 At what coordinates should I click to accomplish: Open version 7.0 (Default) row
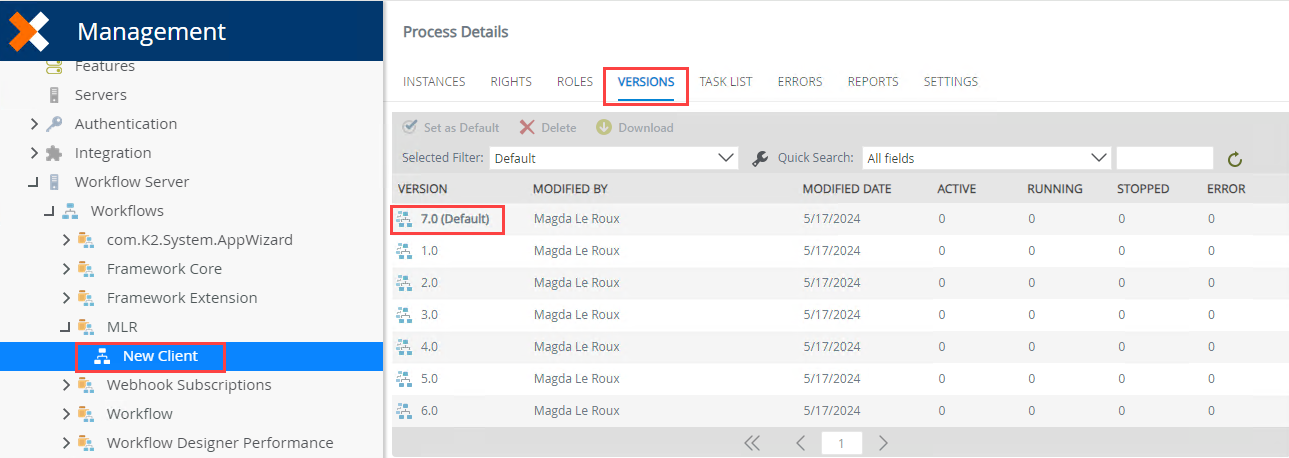(x=455, y=219)
